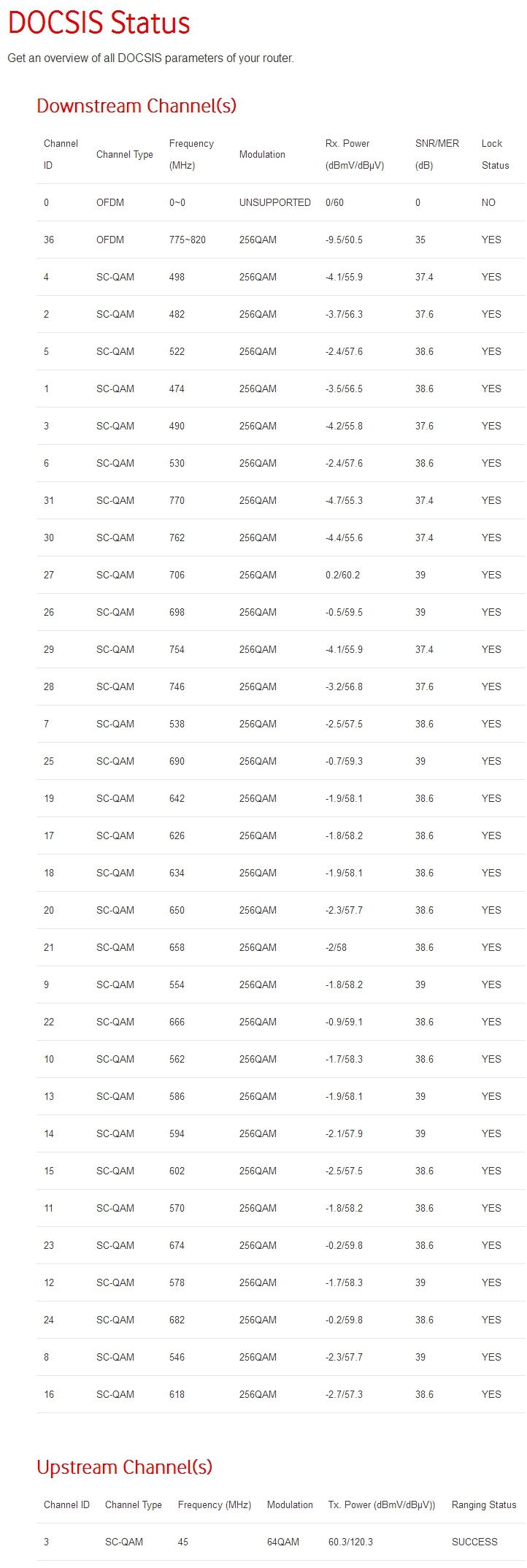Click the NO lock status value

[x=488, y=202]
